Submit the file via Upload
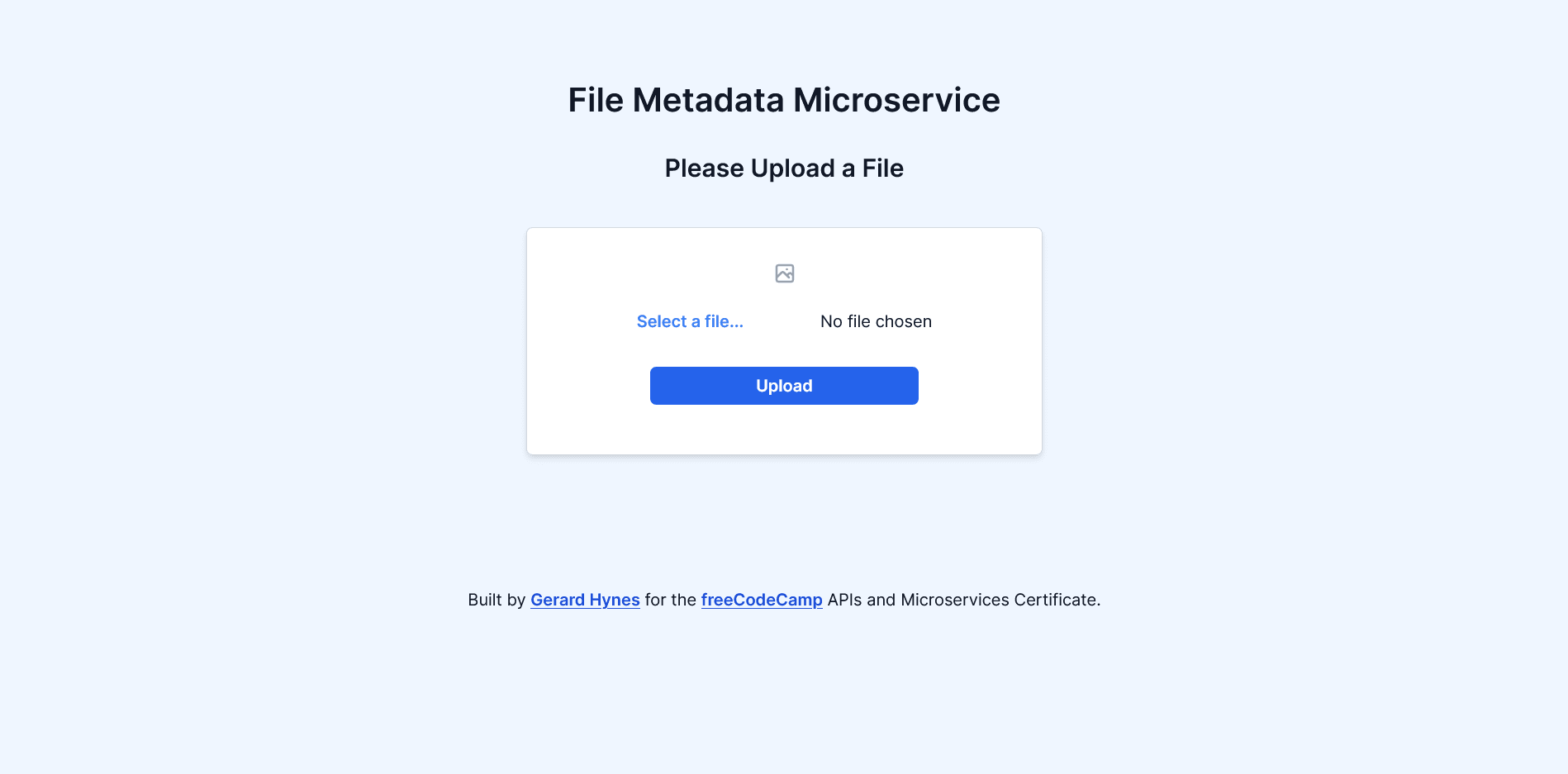This screenshot has width=1568, height=774. 783,385
